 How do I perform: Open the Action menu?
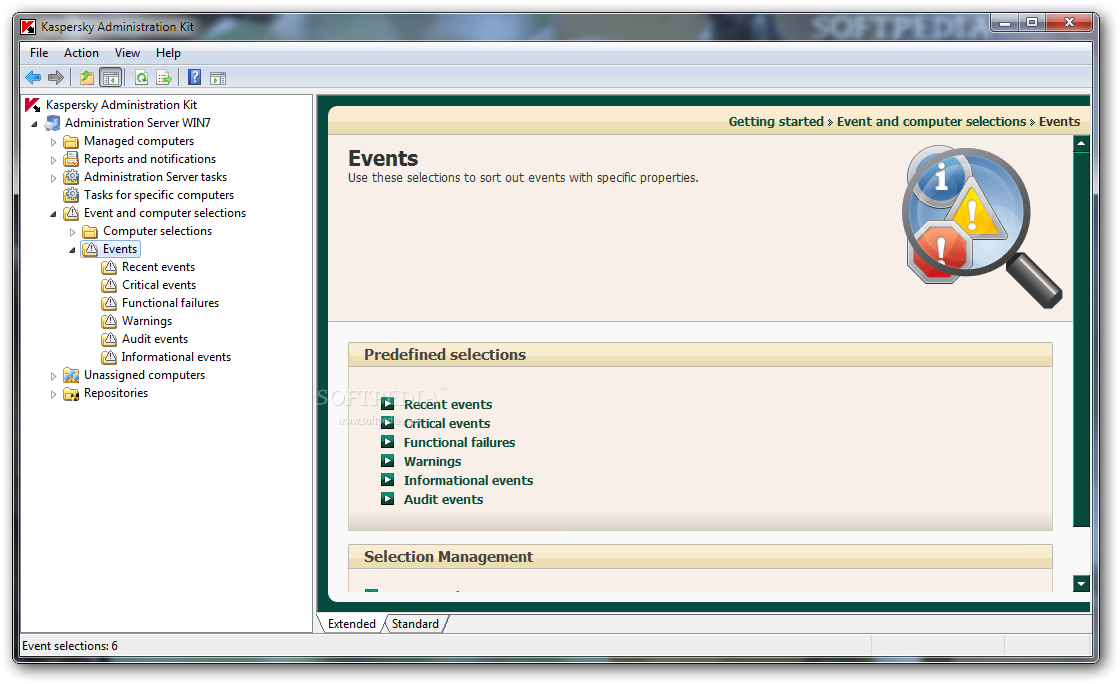[81, 53]
